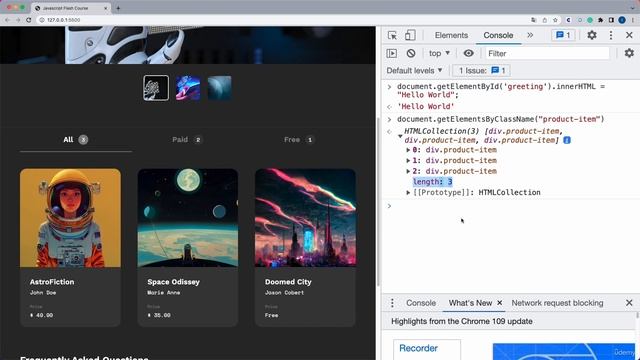Filter products by Paid
The image size is (640, 360).
187,140
